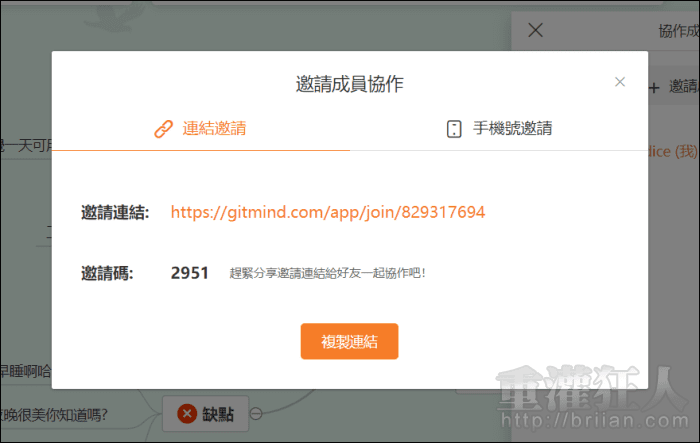Click the chain link icon on 連結邀請 tab
This screenshot has width=700, height=443.
point(163,128)
